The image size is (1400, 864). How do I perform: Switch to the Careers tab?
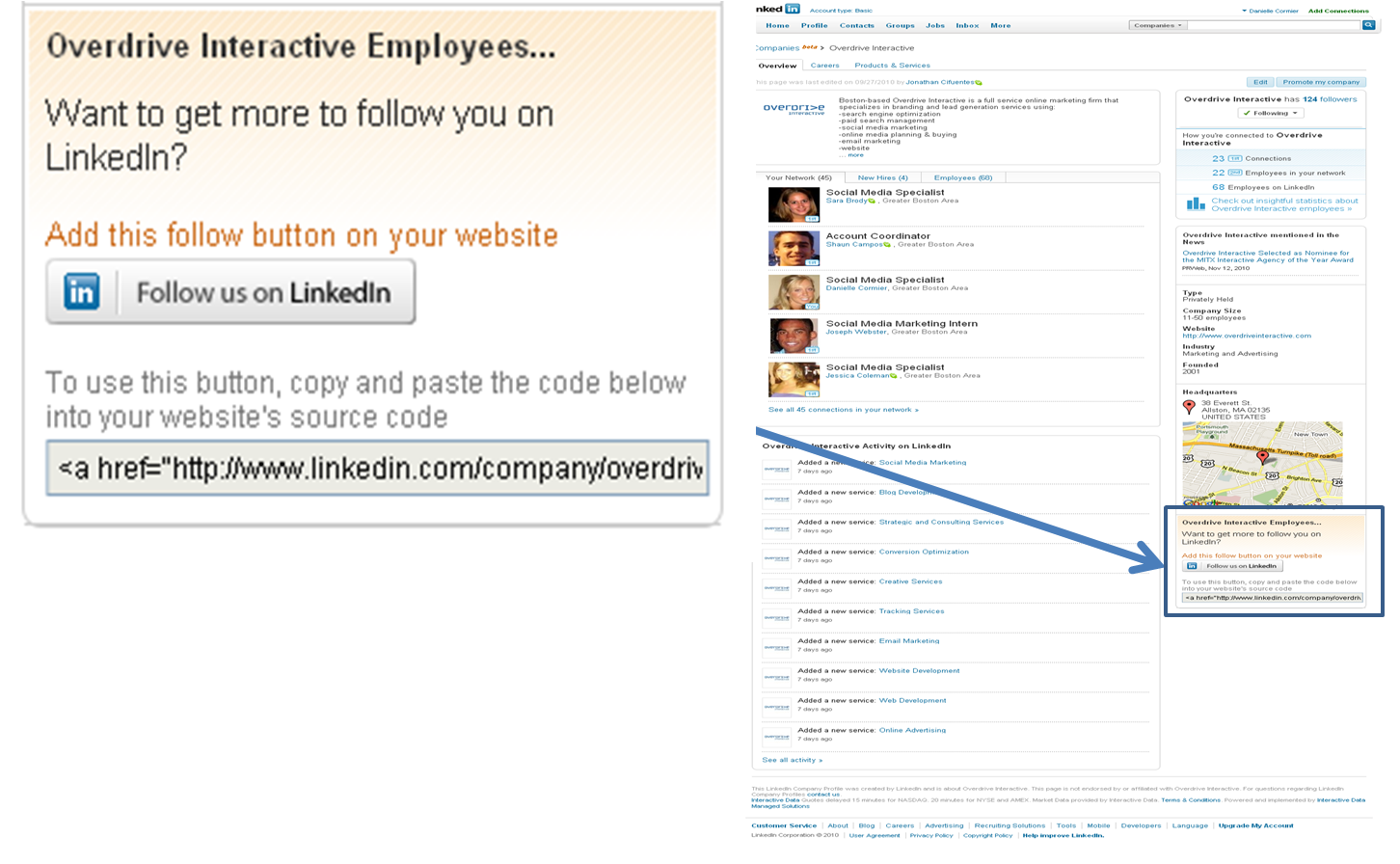(824, 66)
